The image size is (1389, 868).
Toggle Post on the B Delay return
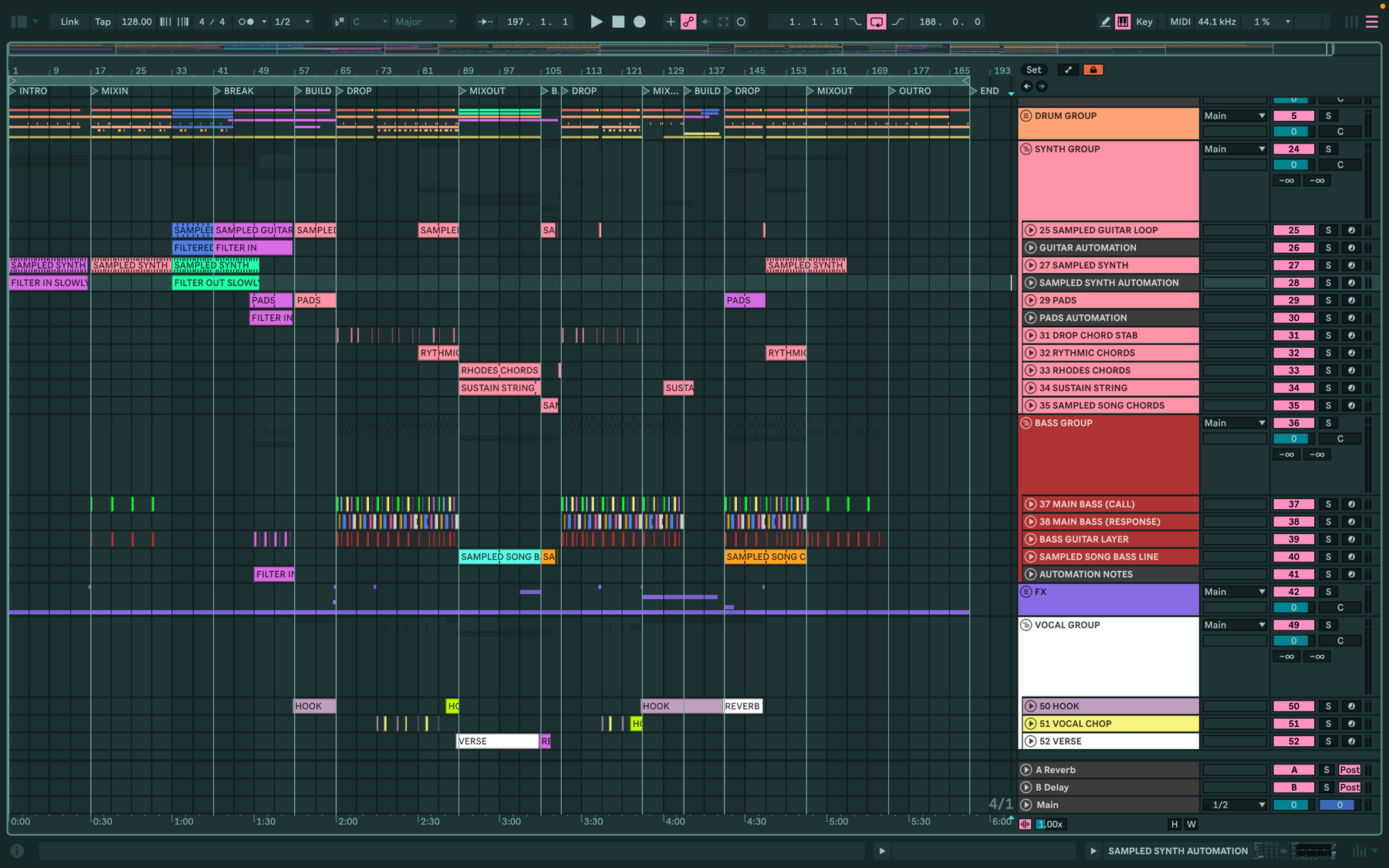1350,788
